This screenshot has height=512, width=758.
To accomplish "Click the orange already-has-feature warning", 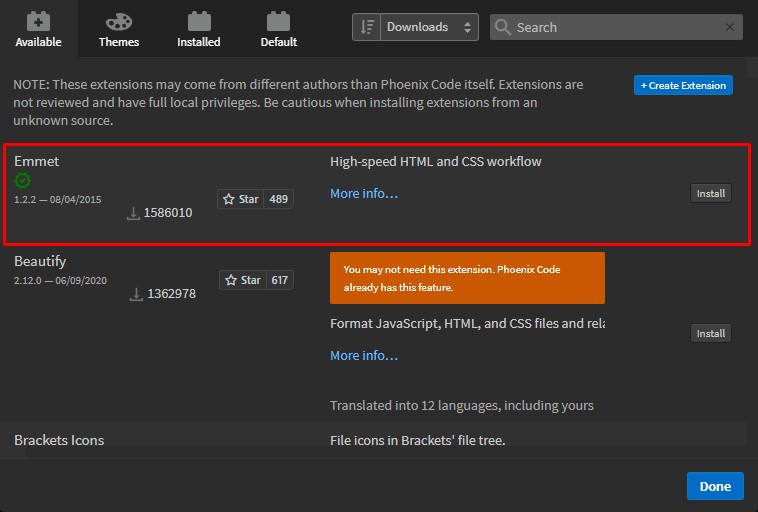I will [x=467, y=278].
